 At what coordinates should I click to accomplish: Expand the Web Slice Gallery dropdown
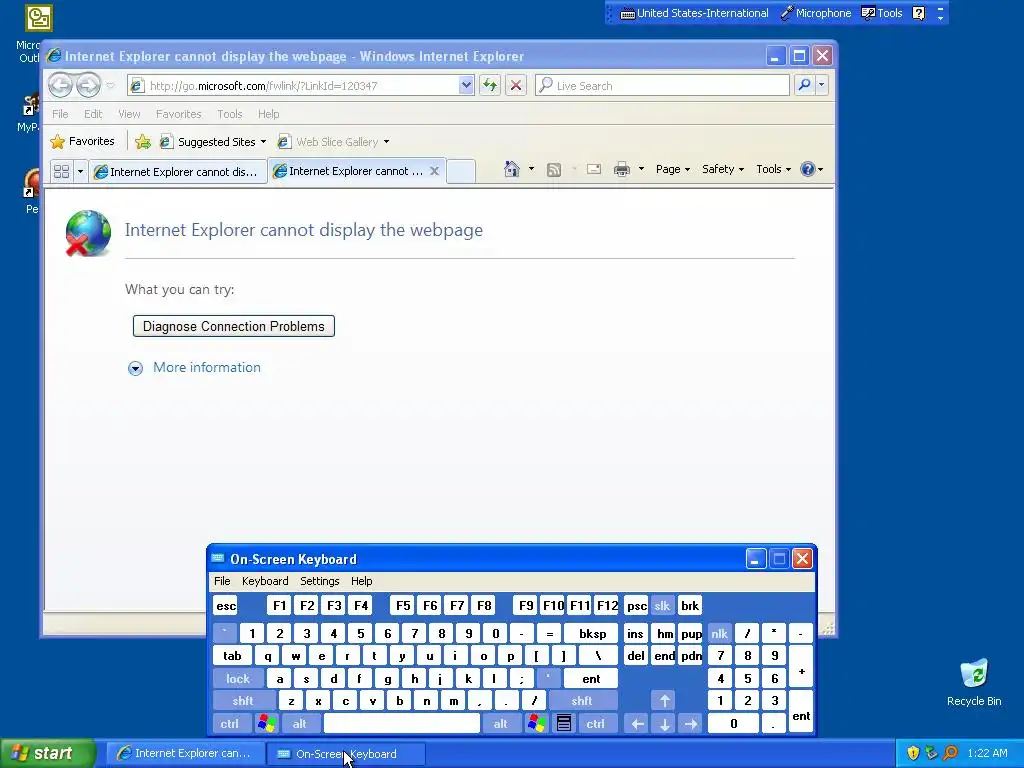point(386,142)
